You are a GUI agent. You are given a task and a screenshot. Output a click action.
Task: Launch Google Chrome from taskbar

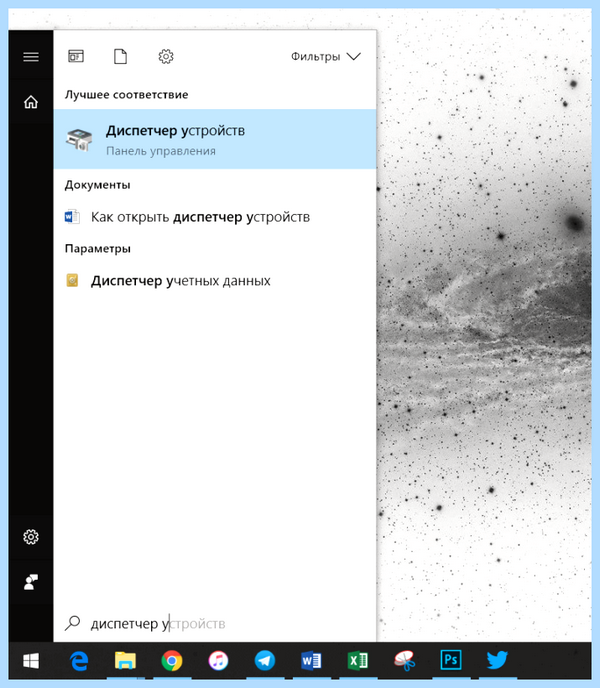pos(172,661)
